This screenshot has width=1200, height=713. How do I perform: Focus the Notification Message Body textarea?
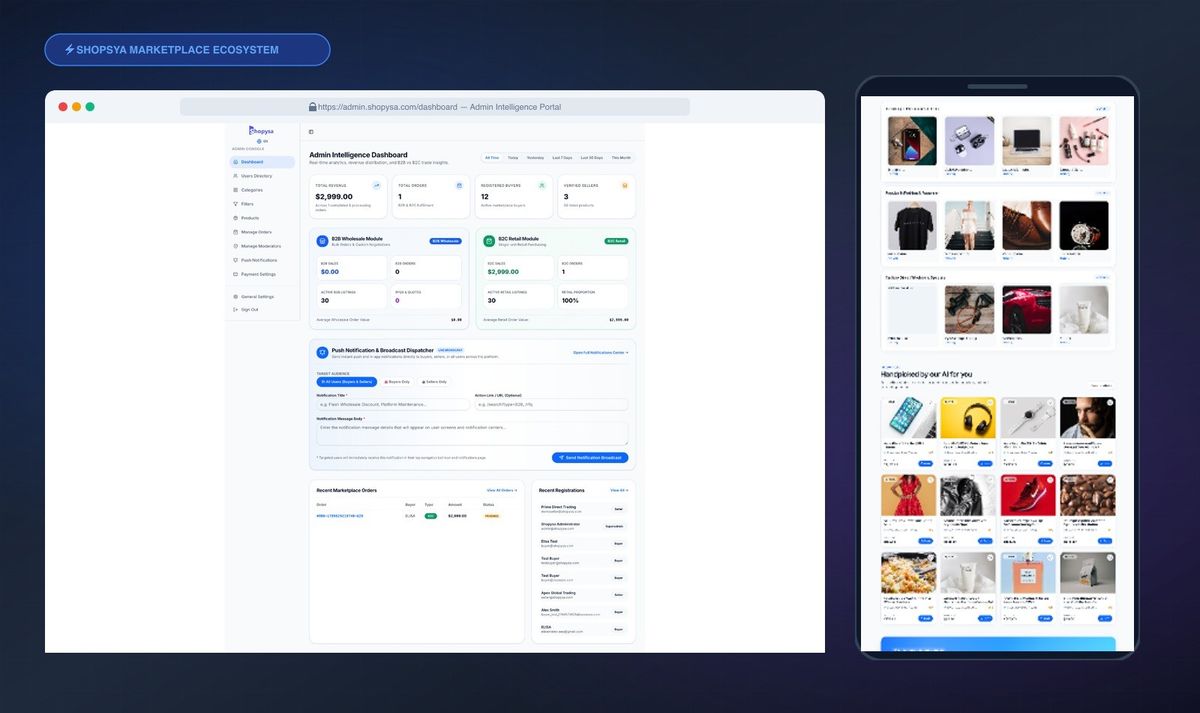[x=472, y=433]
